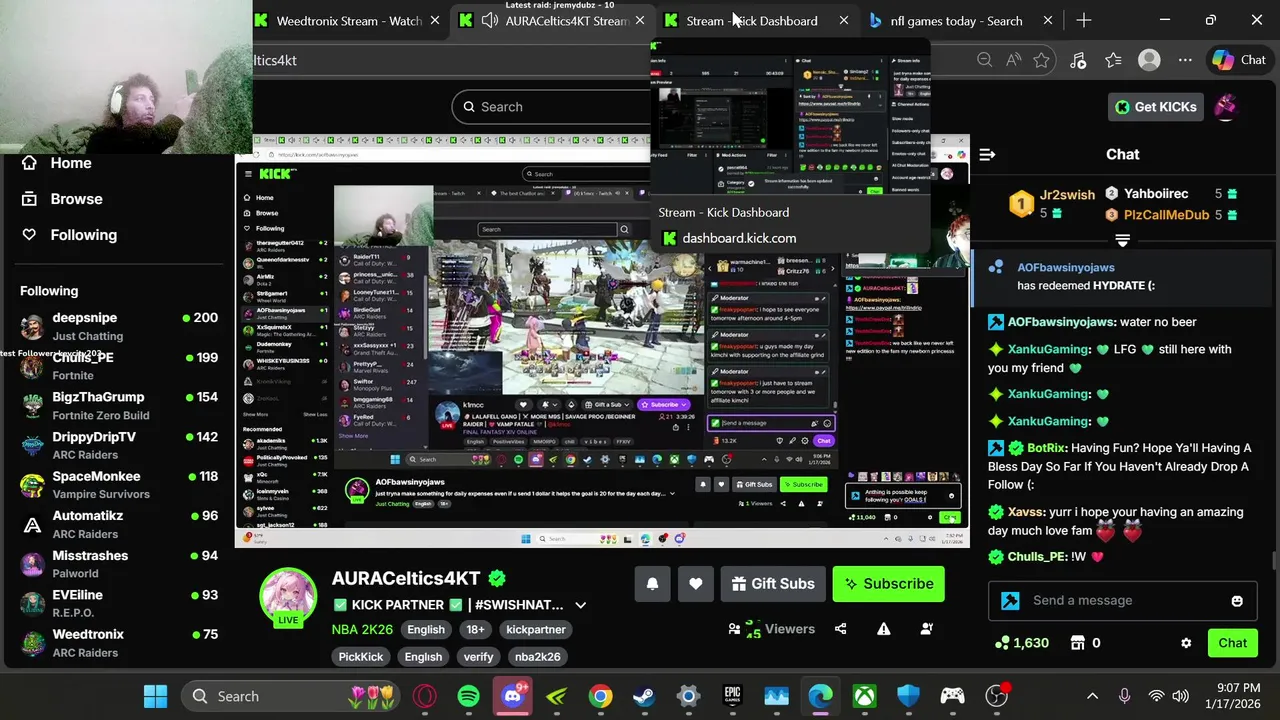The image size is (1280, 720).
Task: Toggle notification bell for AURACeltics4KT
Action: pyautogui.click(x=652, y=584)
